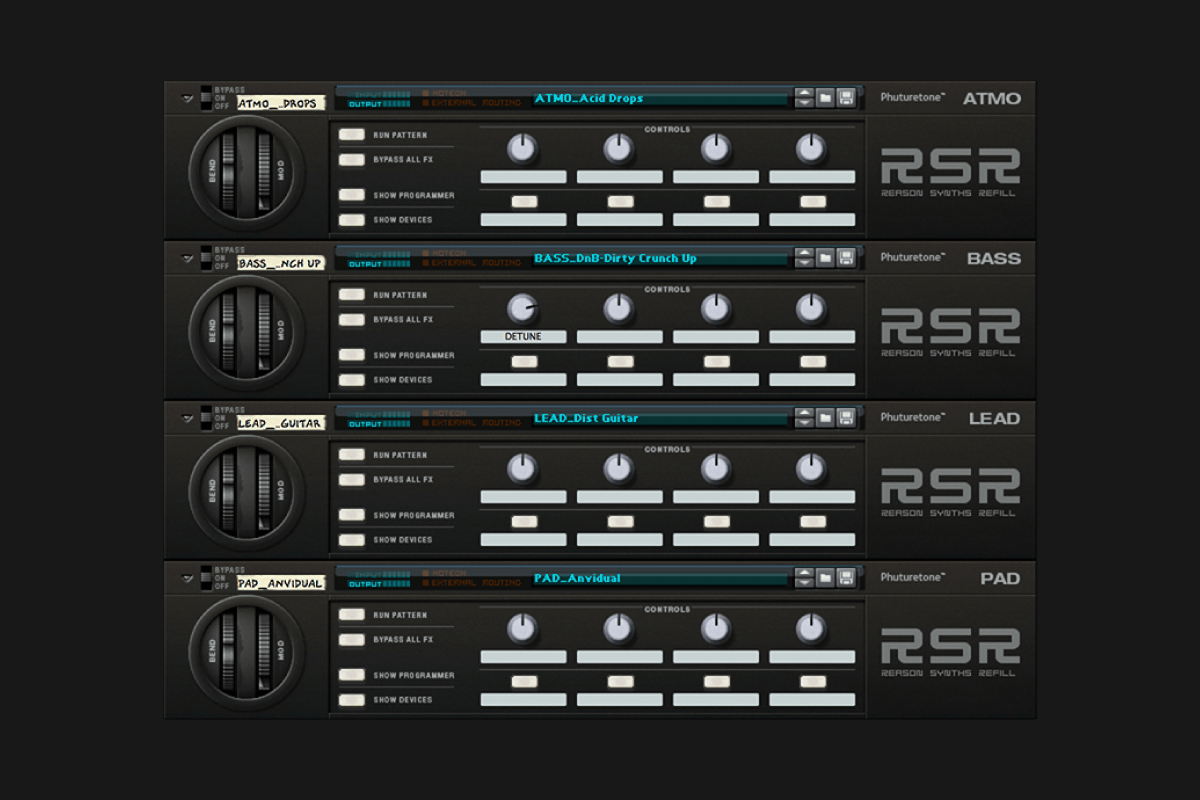Collapse the PAD device using its triangle

click(187, 579)
